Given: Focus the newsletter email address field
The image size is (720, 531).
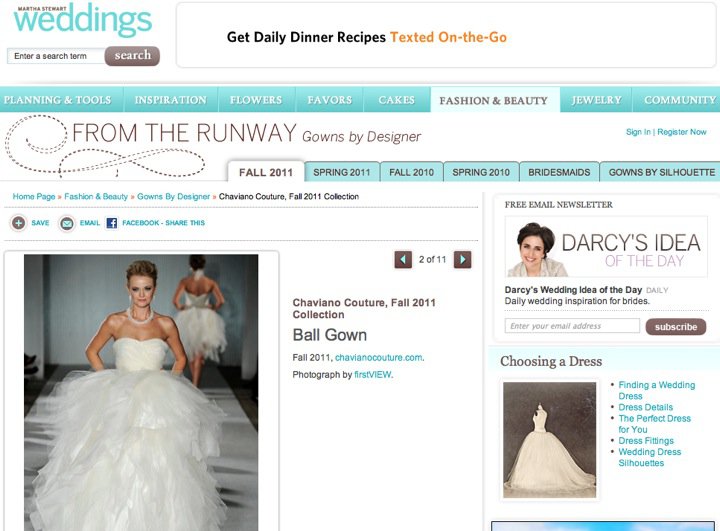Looking at the screenshot, I should [x=572, y=326].
